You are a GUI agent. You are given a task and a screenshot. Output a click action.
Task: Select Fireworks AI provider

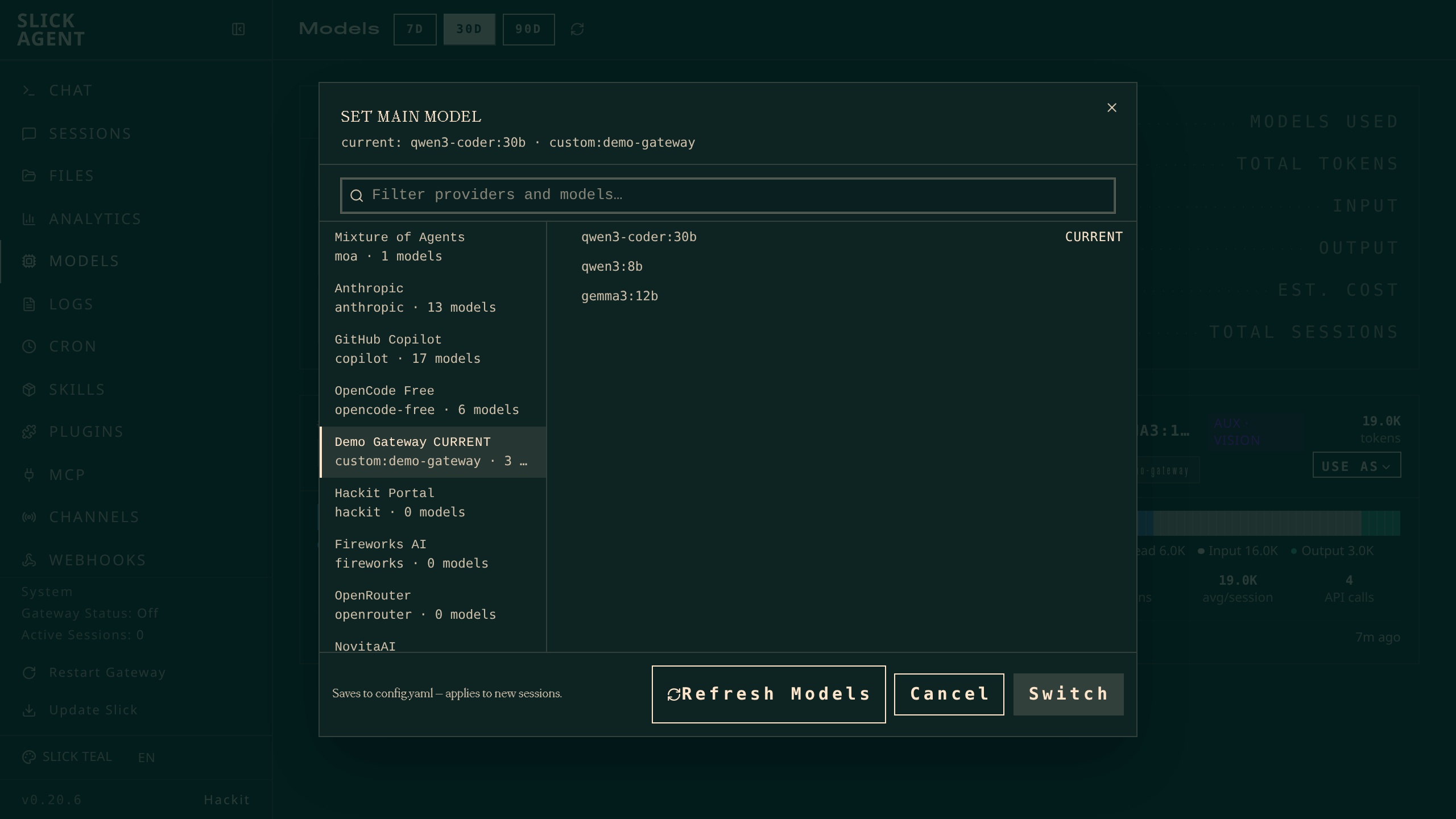click(433, 554)
